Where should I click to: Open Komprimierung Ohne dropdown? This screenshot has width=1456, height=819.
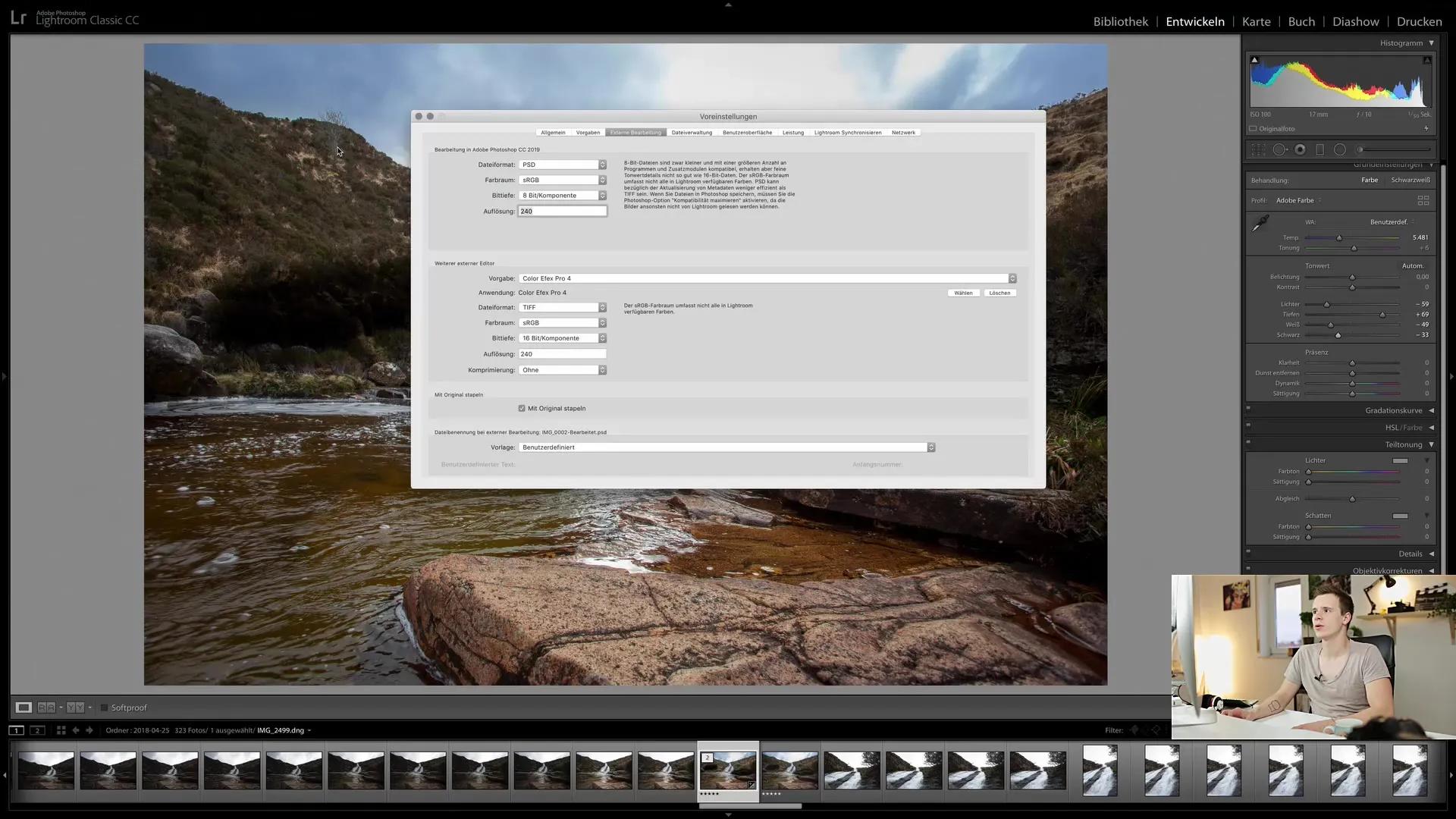coord(563,370)
